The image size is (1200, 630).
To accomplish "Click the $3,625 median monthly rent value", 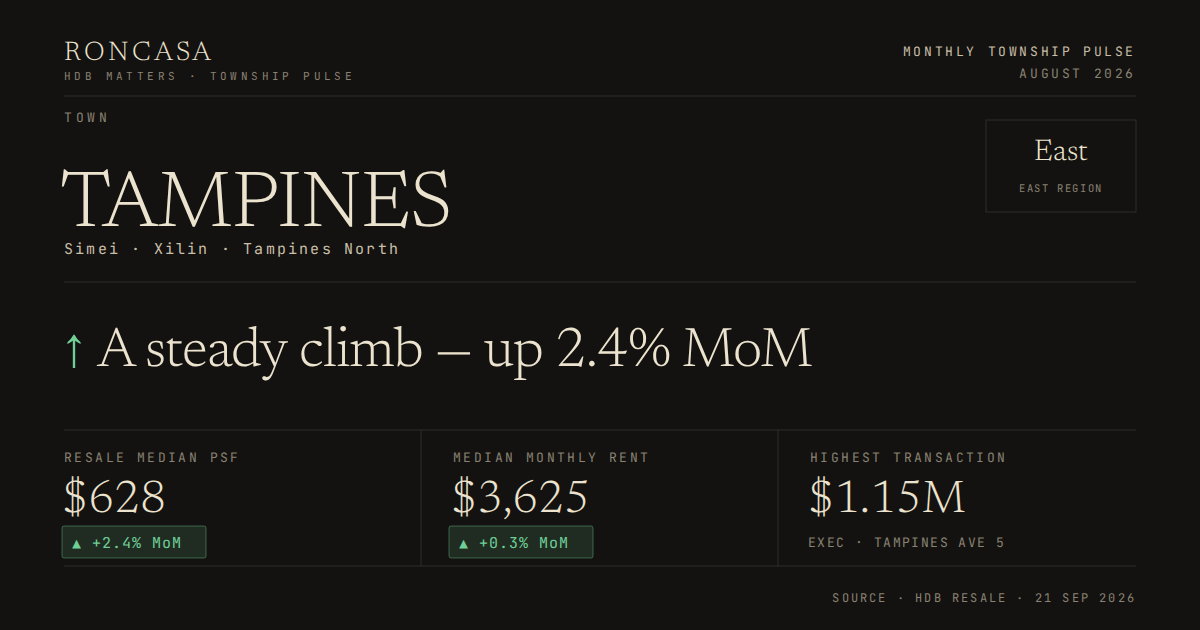I will click(x=521, y=498).
